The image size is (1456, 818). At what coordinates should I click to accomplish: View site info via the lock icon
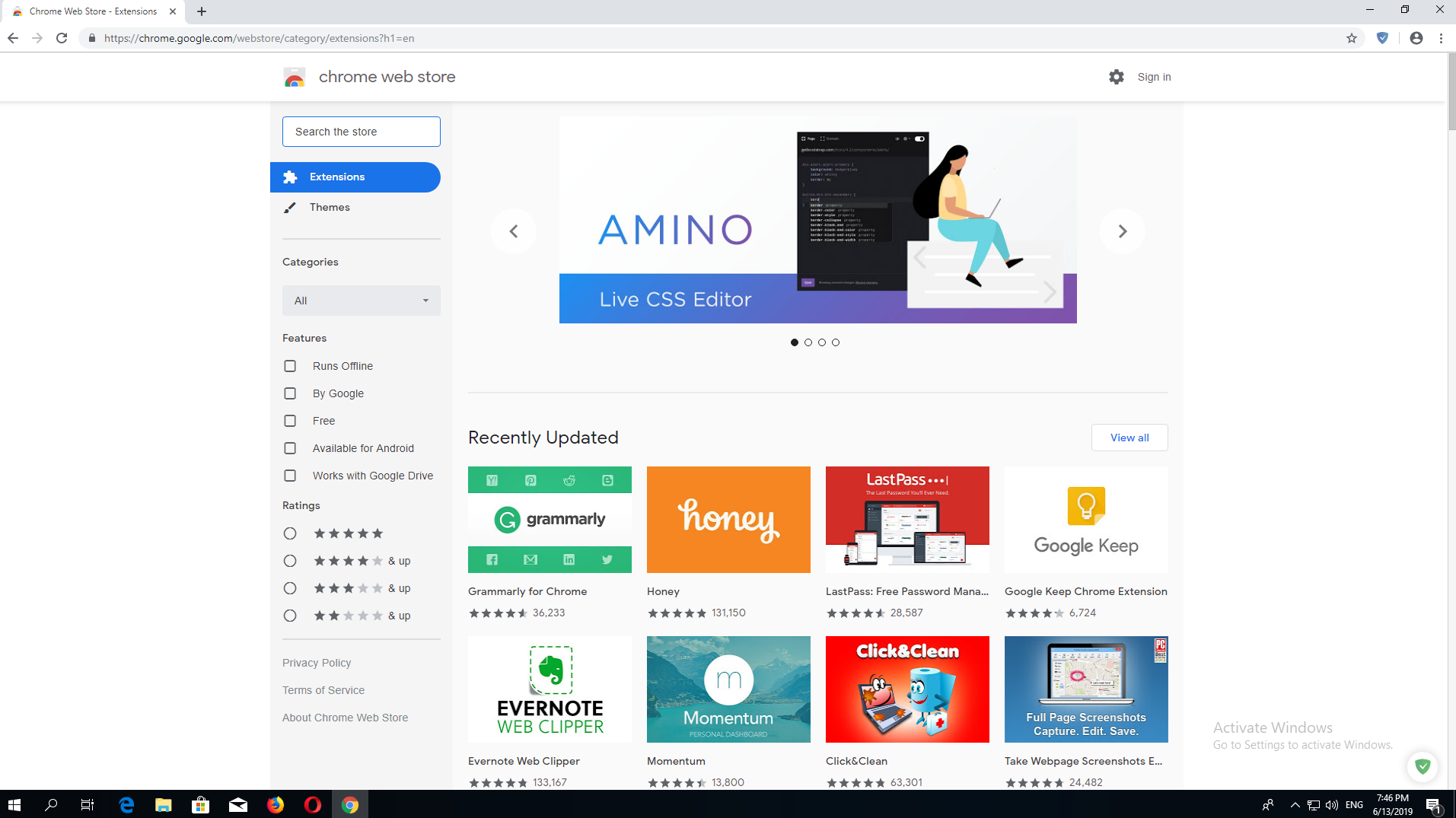pyautogui.click(x=92, y=38)
